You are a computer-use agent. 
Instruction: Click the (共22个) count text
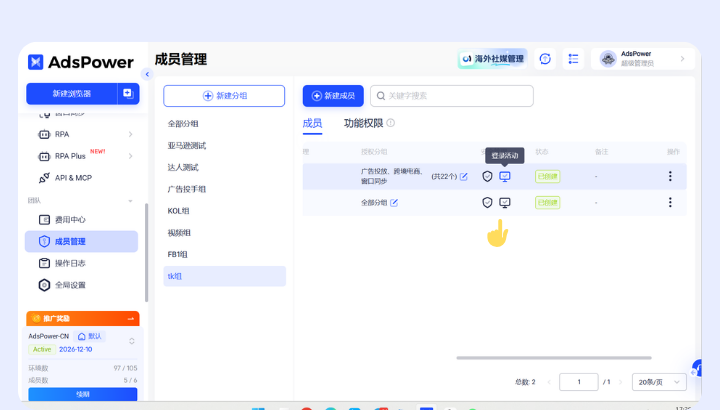click(444, 176)
